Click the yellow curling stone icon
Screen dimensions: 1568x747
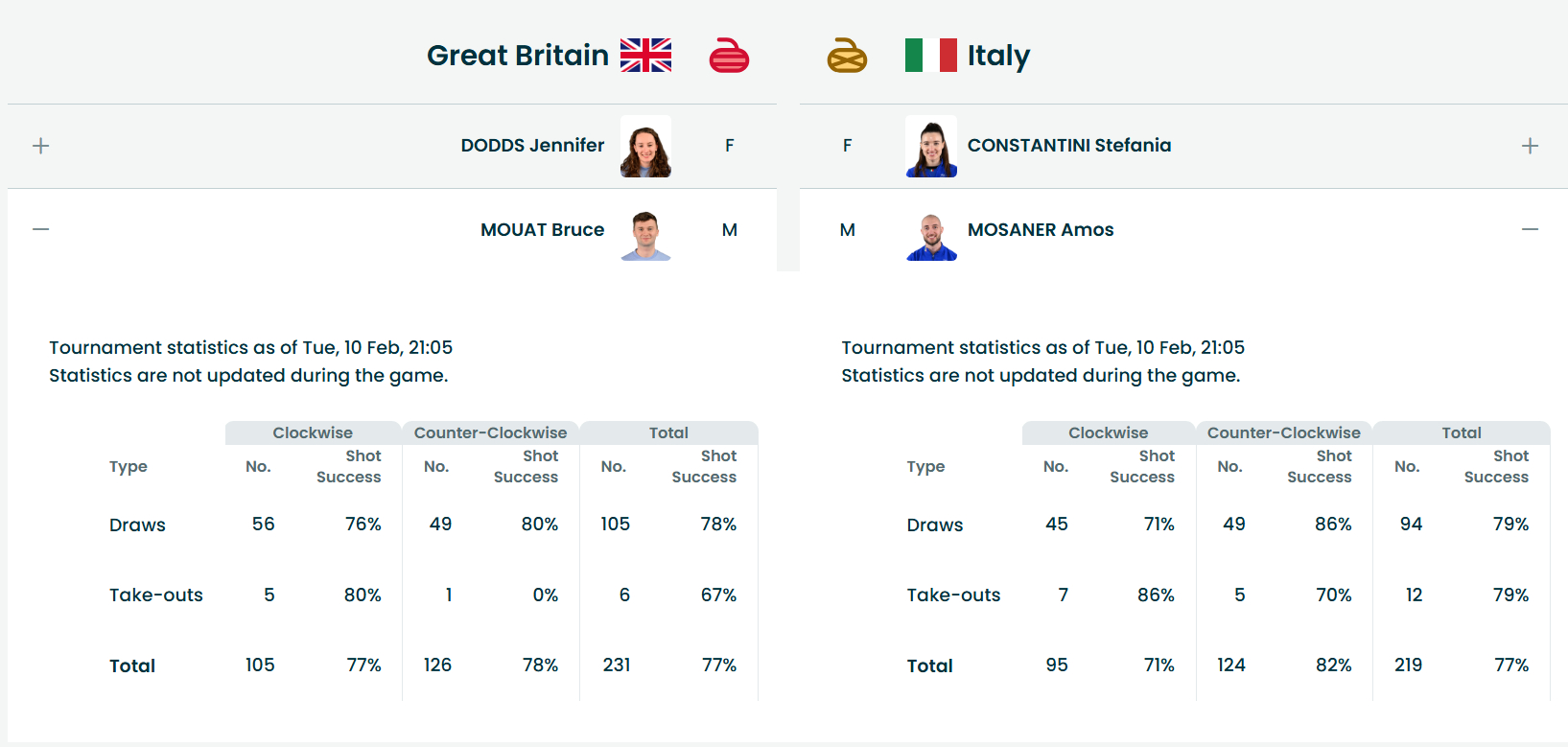[x=847, y=56]
